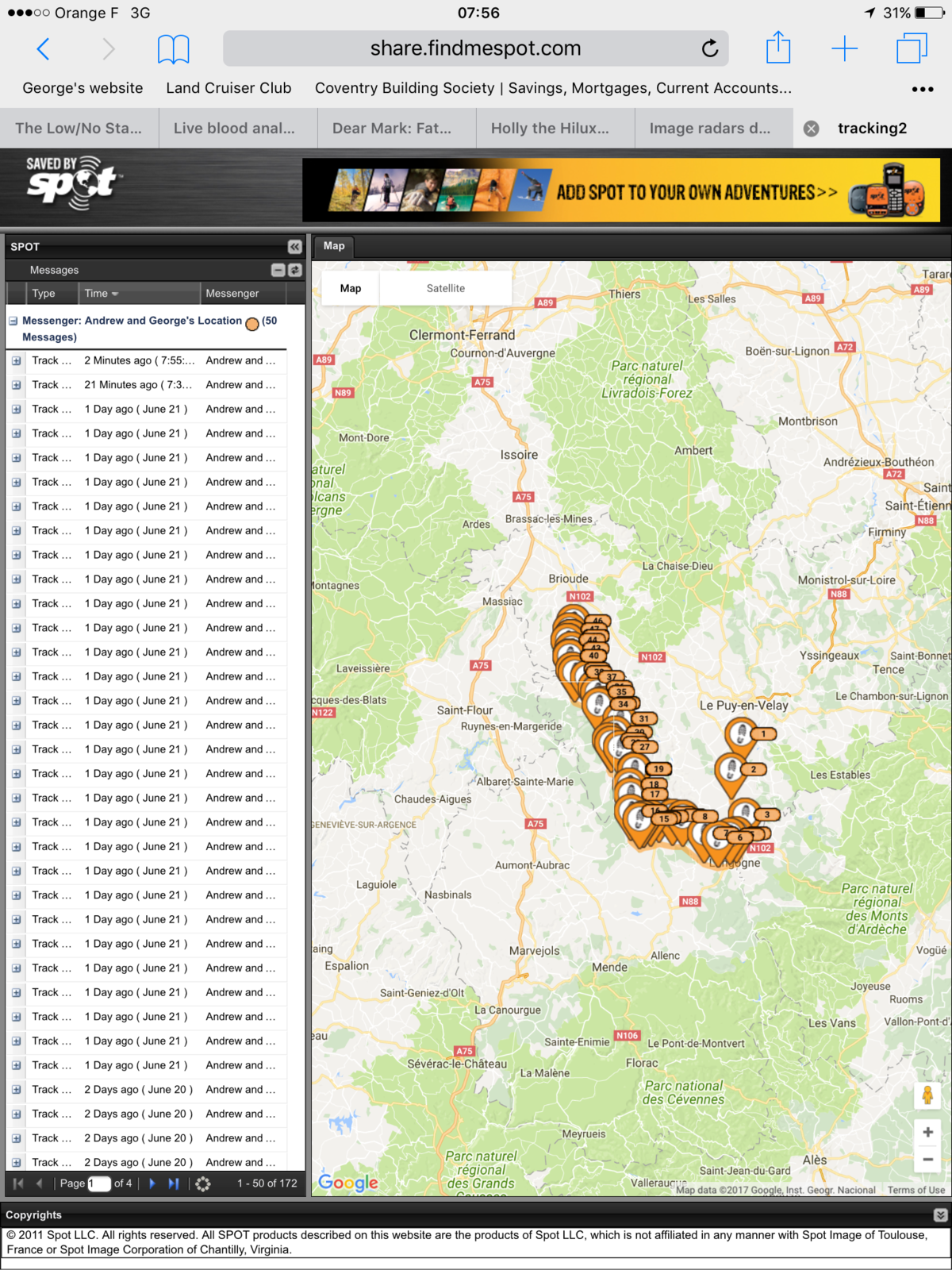Select the 2 Minutes ago track time

point(139,360)
